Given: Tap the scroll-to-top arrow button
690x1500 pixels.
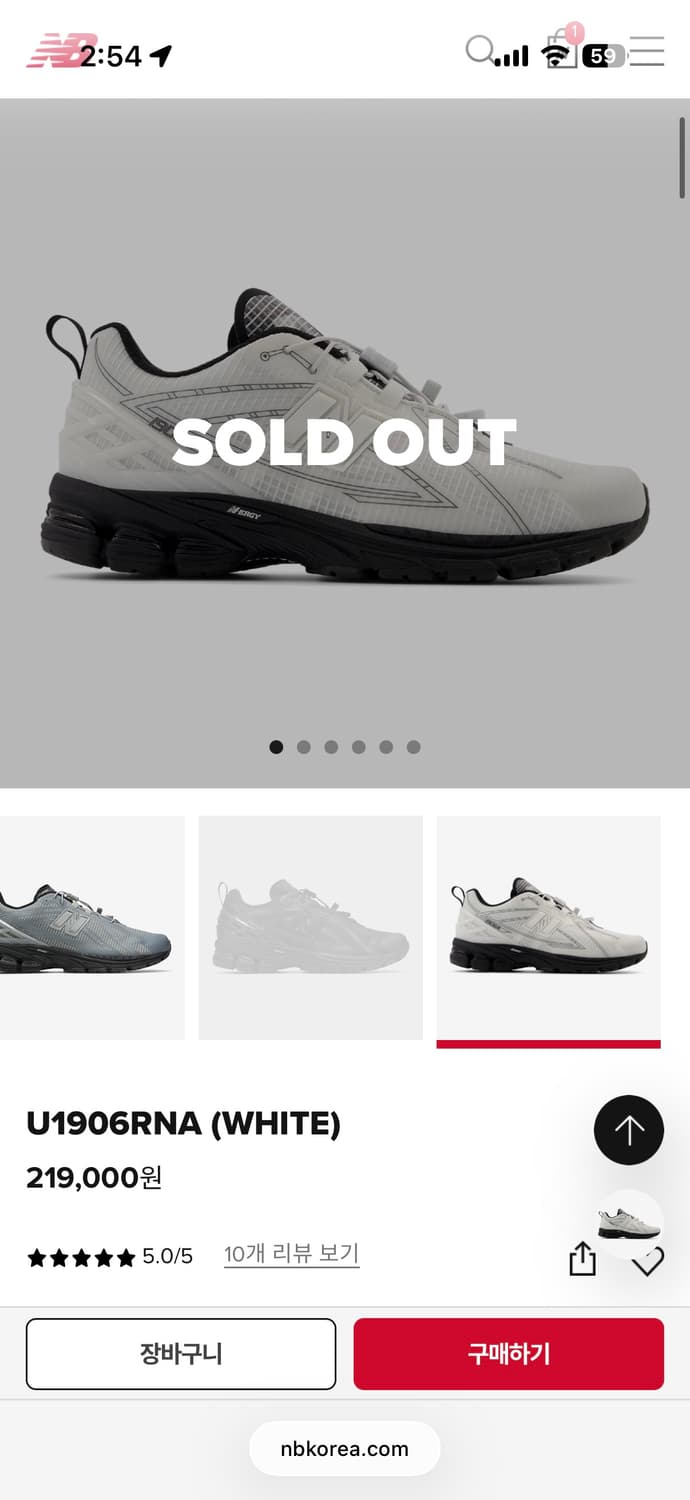Looking at the screenshot, I should coord(629,1131).
